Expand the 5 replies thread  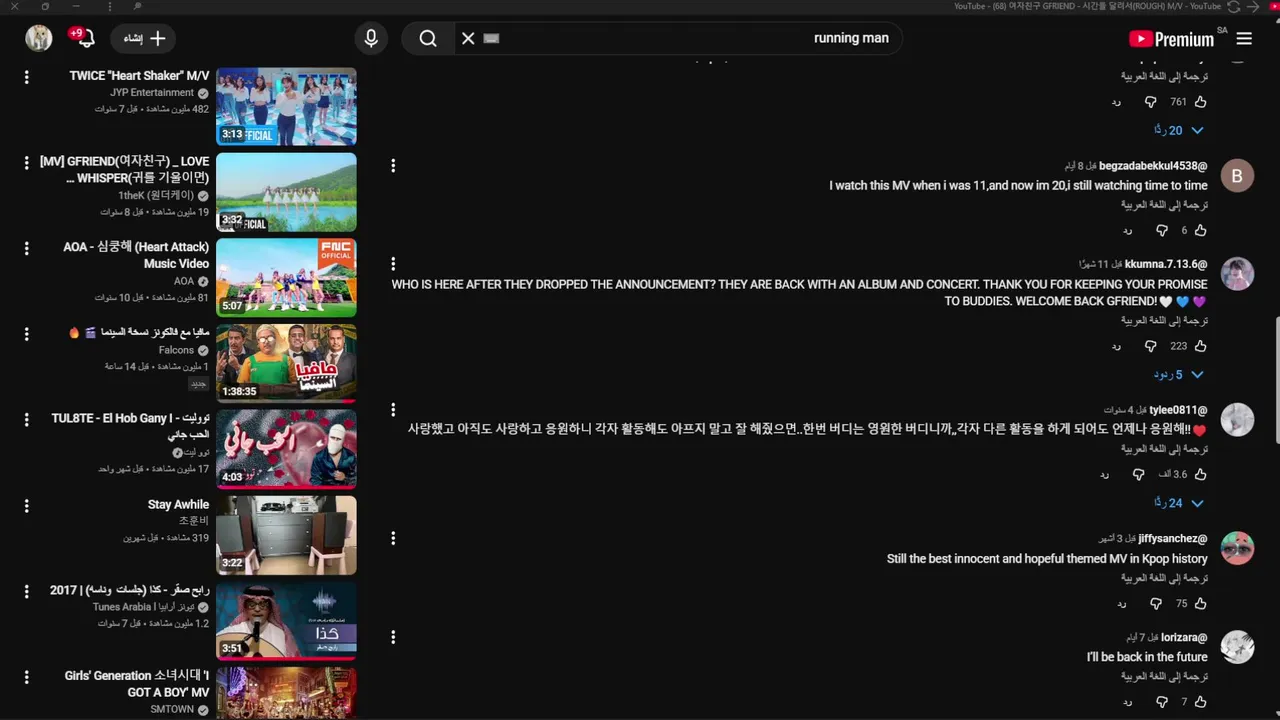coord(1179,375)
